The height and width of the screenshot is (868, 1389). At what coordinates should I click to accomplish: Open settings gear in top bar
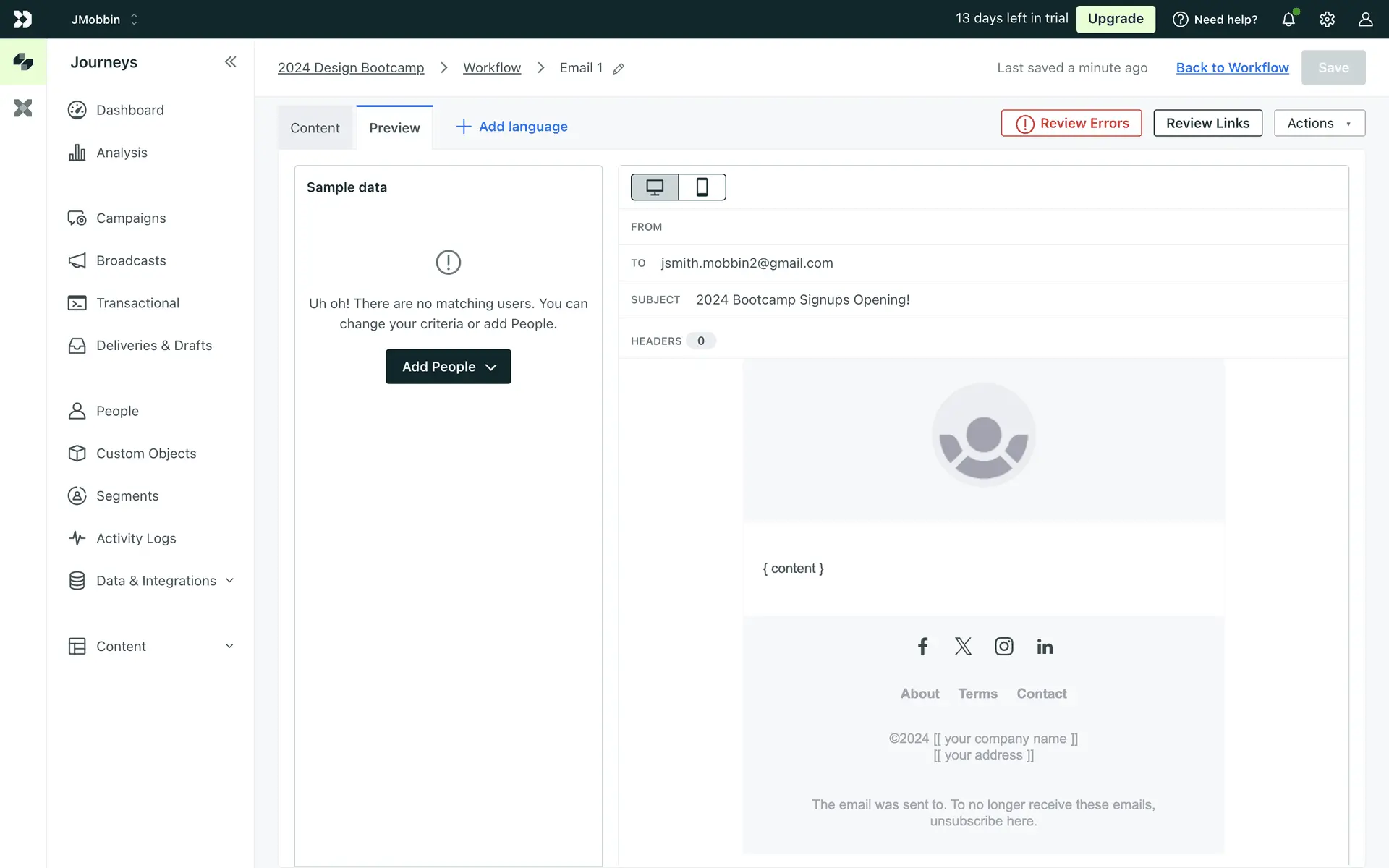click(1327, 20)
